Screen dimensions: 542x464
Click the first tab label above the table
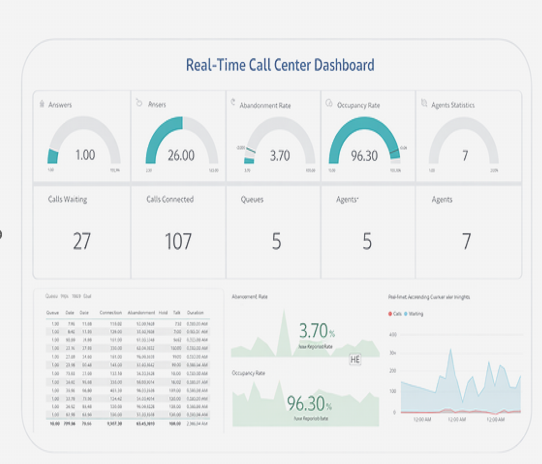(x=52, y=296)
